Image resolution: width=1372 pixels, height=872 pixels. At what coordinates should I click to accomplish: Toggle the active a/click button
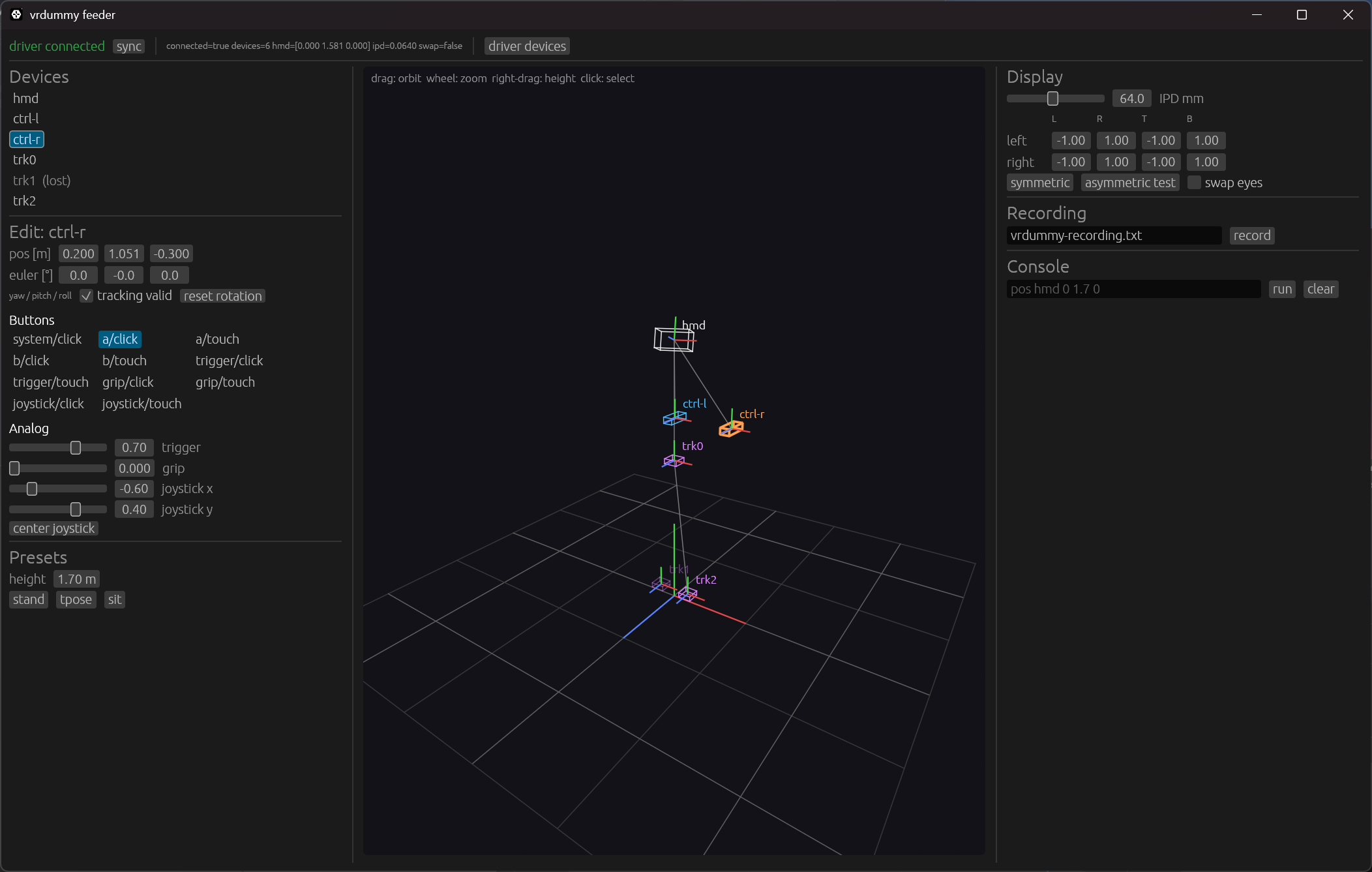120,339
